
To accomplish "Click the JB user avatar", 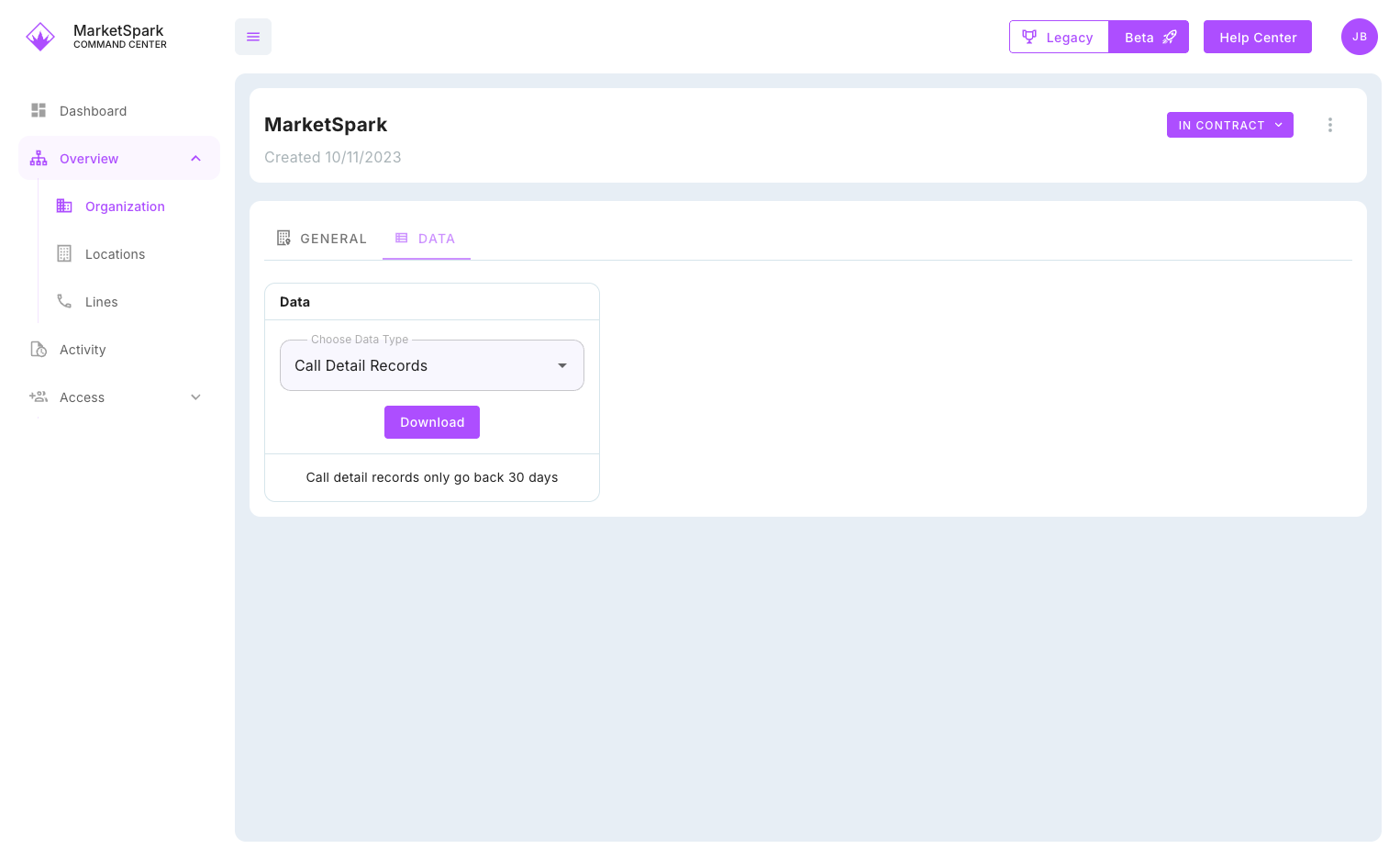I will click(1359, 37).
